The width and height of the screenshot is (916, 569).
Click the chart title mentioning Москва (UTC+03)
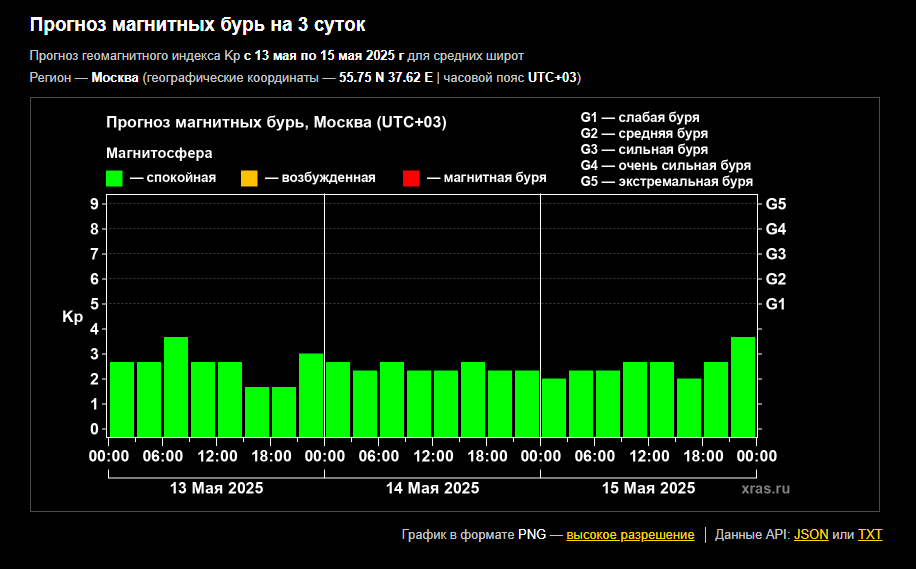coord(276,123)
